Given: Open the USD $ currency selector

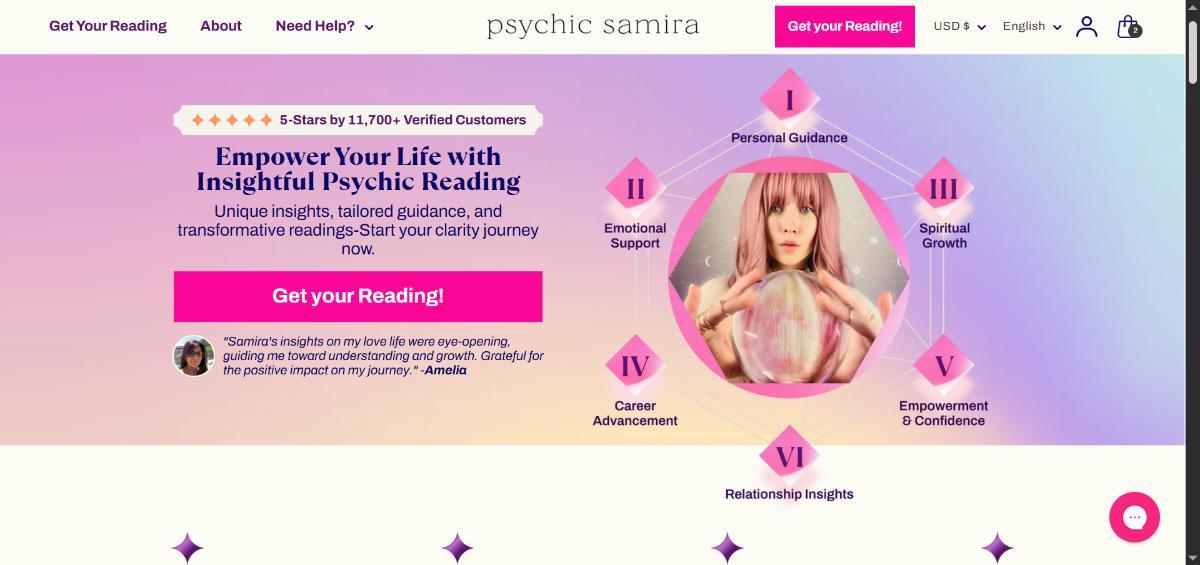Looking at the screenshot, I should [x=960, y=27].
